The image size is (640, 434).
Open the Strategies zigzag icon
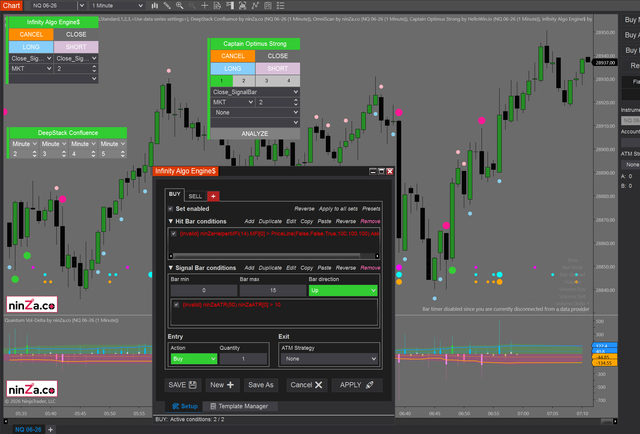click(255, 6)
